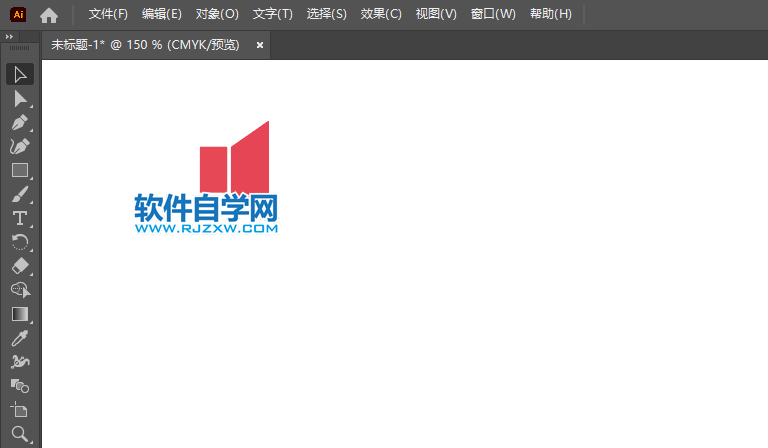Select the Type tool
768x448 pixels.
pyautogui.click(x=20, y=218)
